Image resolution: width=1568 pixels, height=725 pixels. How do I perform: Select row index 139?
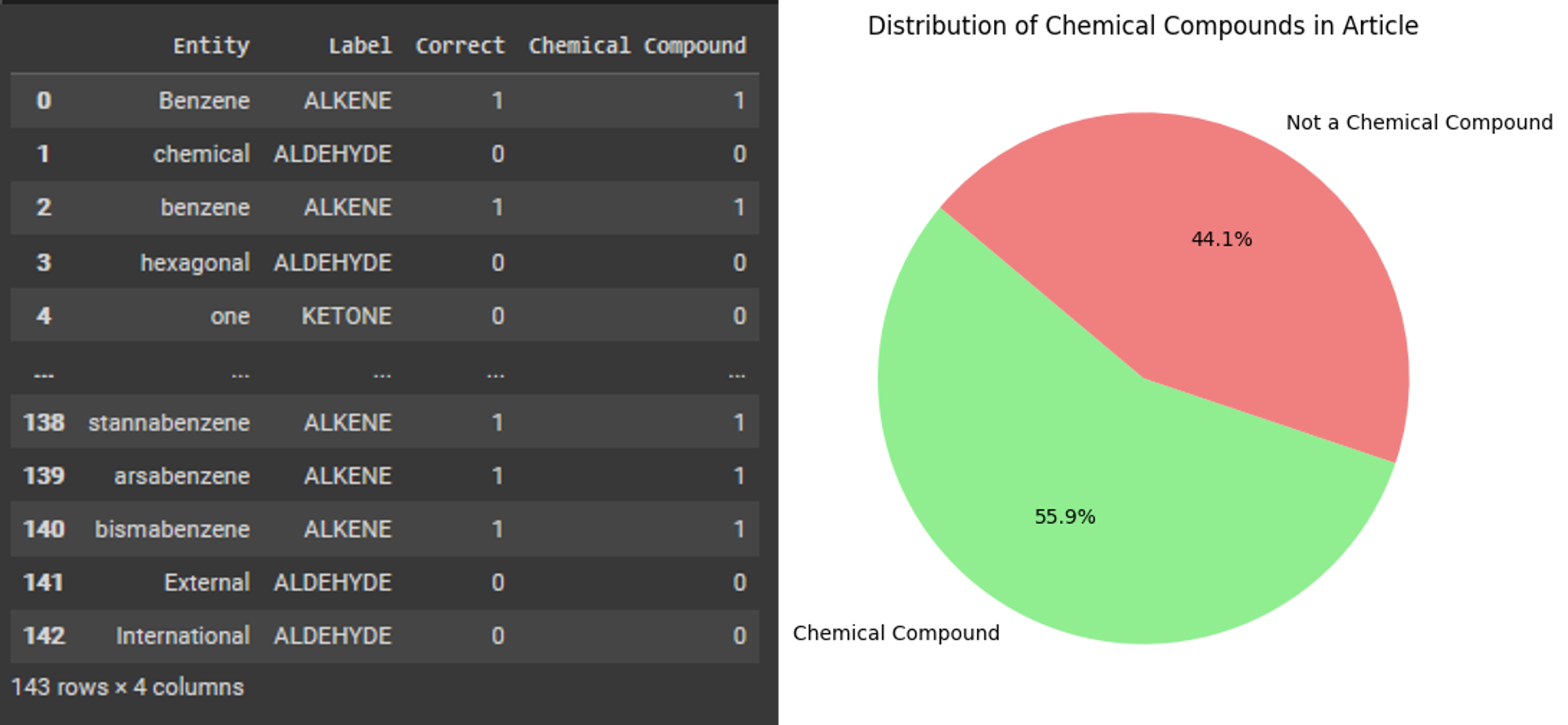coord(43,476)
